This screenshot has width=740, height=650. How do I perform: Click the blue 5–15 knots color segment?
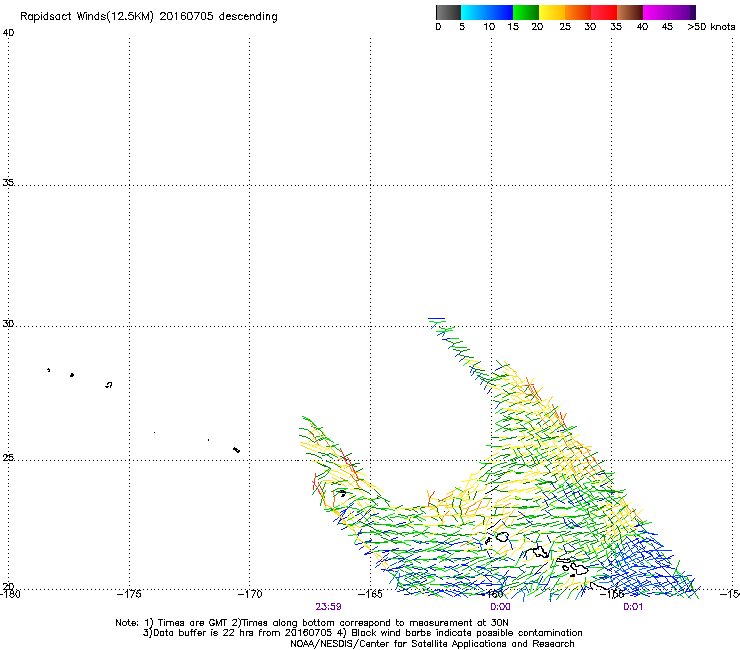(x=487, y=12)
